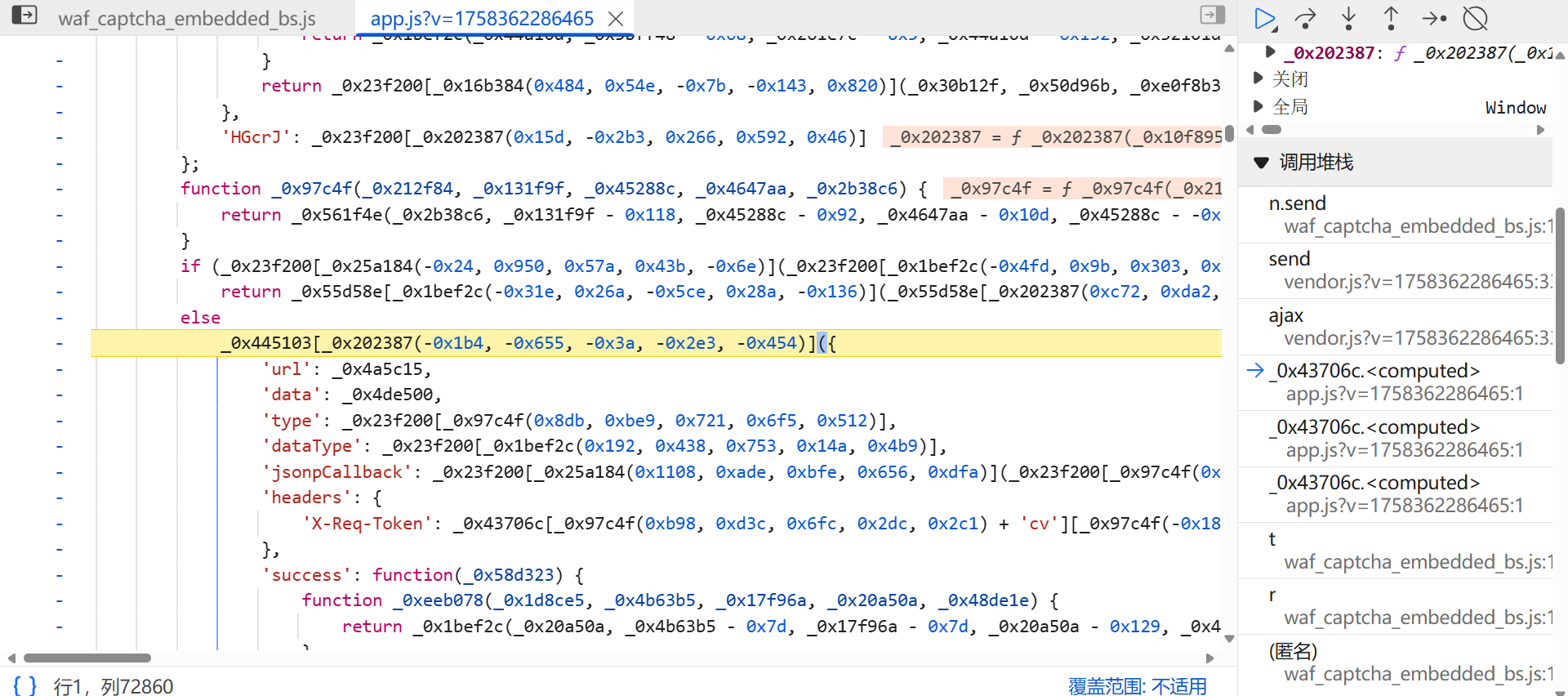The width and height of the screenshot is (1568, 696).
Task: Expand the 全局 global scope
Action: [x=1258, y=106]
